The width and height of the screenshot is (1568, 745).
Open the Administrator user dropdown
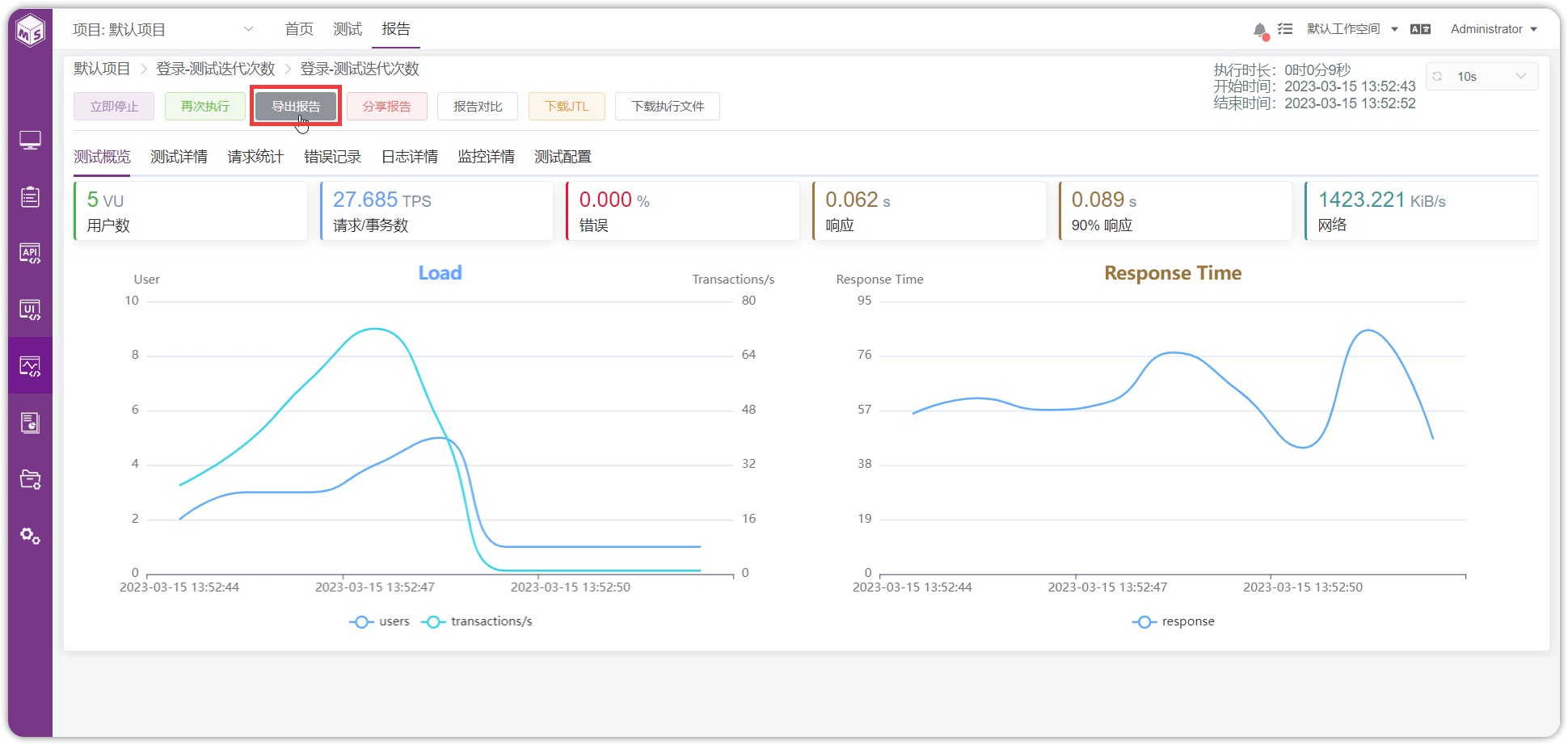pyautogui.click(x=1494, y=29)
